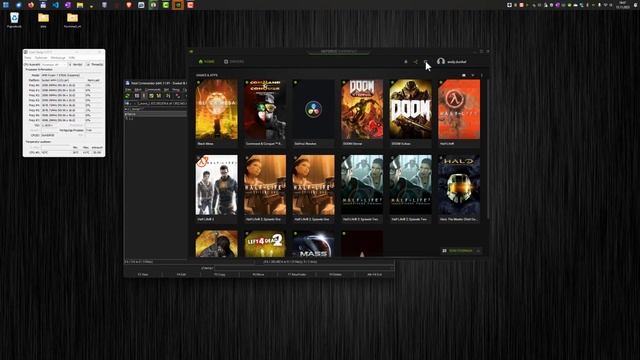Screen dimensions: 640x360
Task: Open the notifications bell in GeForce Experience
Action: pos(406,62)
